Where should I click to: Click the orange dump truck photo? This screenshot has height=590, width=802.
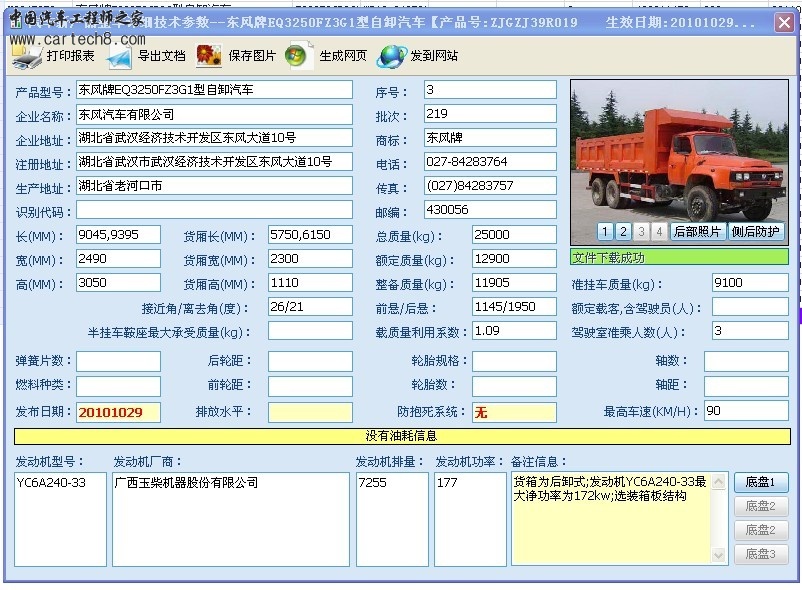679,162
